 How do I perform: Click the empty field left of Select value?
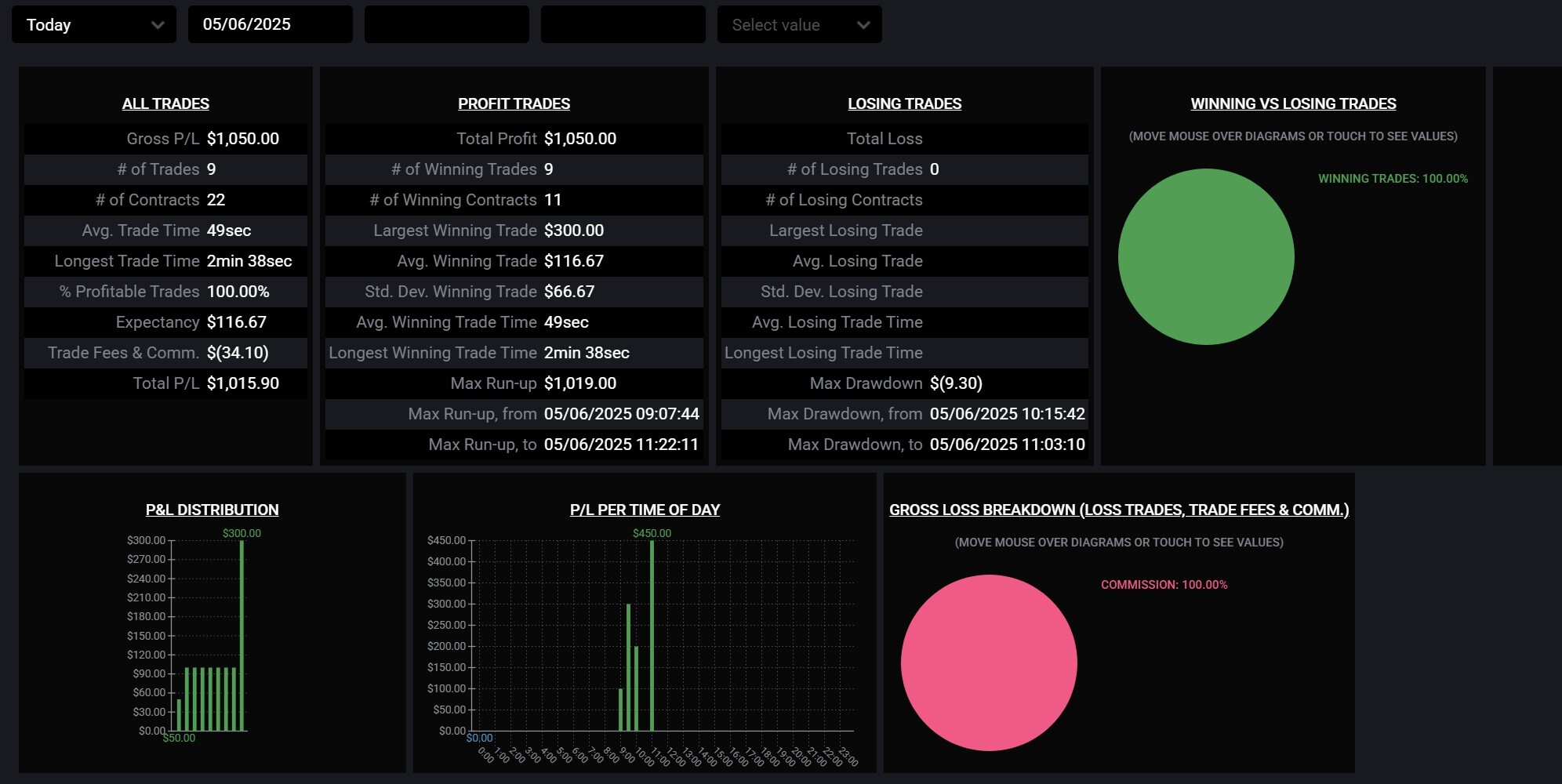coord(623,25)
